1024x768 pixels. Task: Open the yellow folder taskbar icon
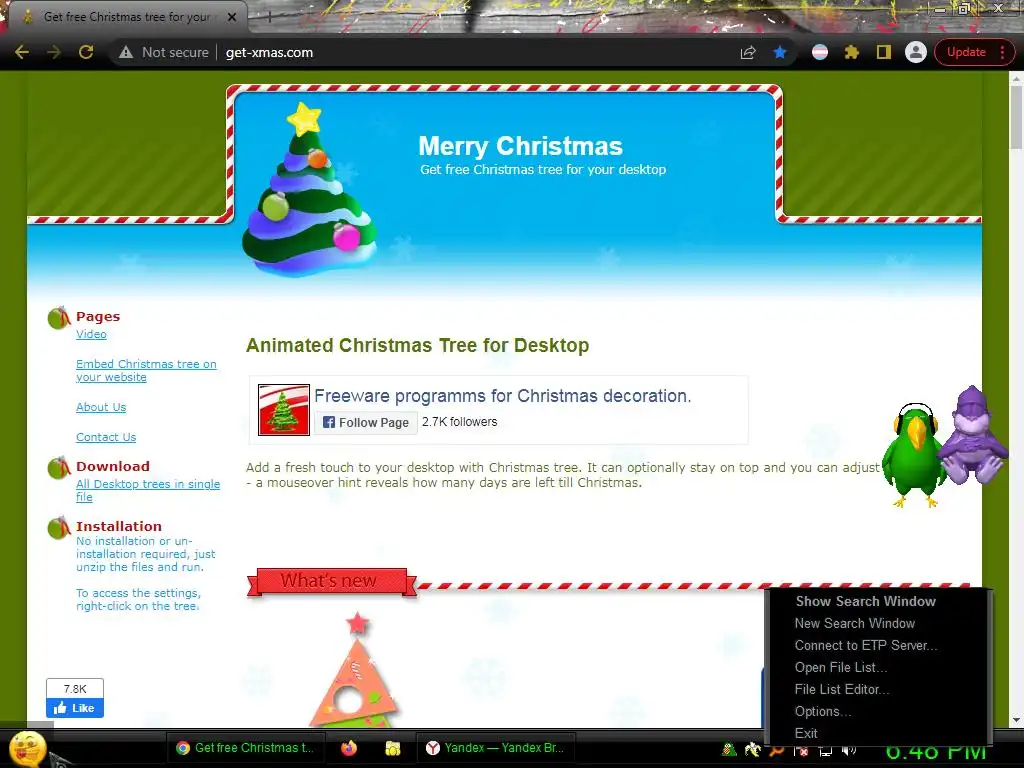pos(392,748)
